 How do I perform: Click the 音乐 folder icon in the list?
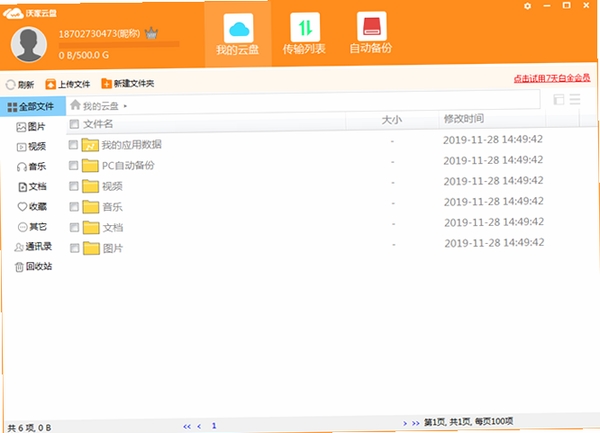point(91,207)
